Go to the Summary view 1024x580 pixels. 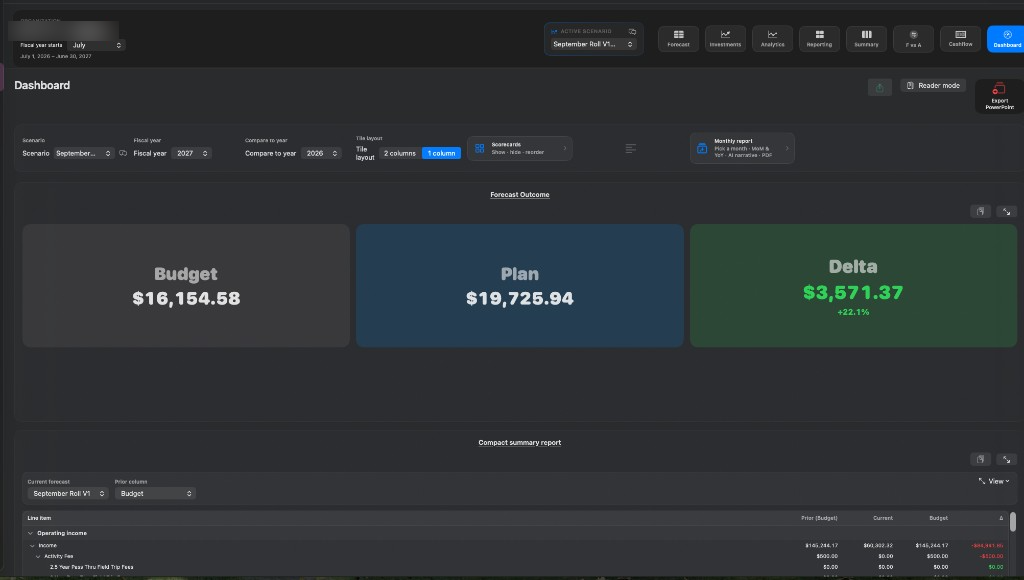coord(866,39)
